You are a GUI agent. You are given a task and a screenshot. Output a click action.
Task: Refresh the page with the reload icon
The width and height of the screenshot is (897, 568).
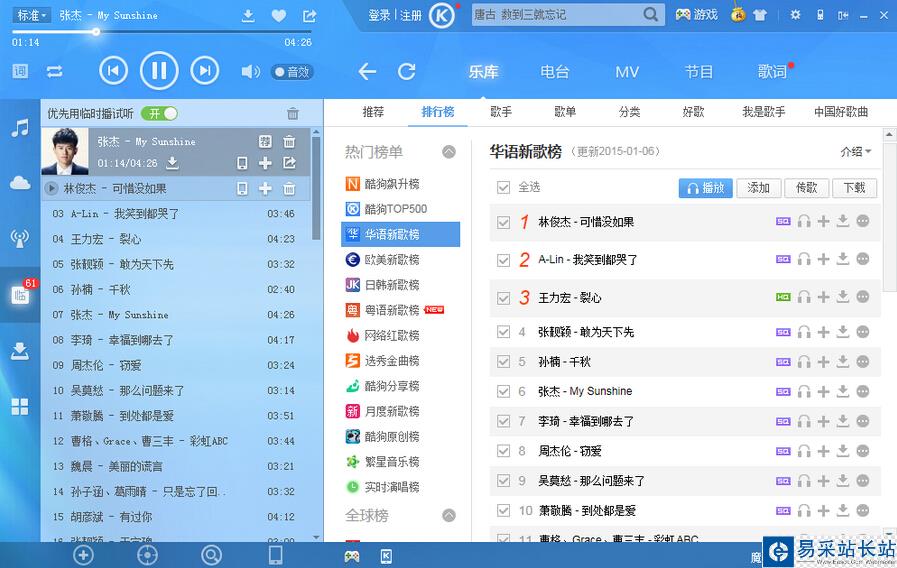coord(407,72)
